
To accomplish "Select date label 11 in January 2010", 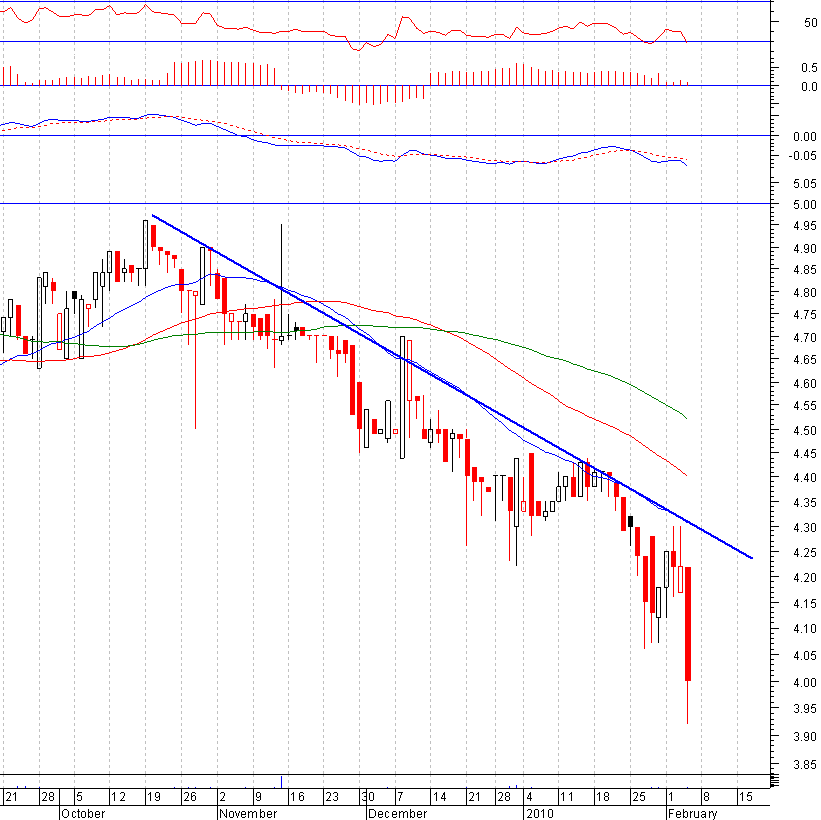I will [567, 797].
